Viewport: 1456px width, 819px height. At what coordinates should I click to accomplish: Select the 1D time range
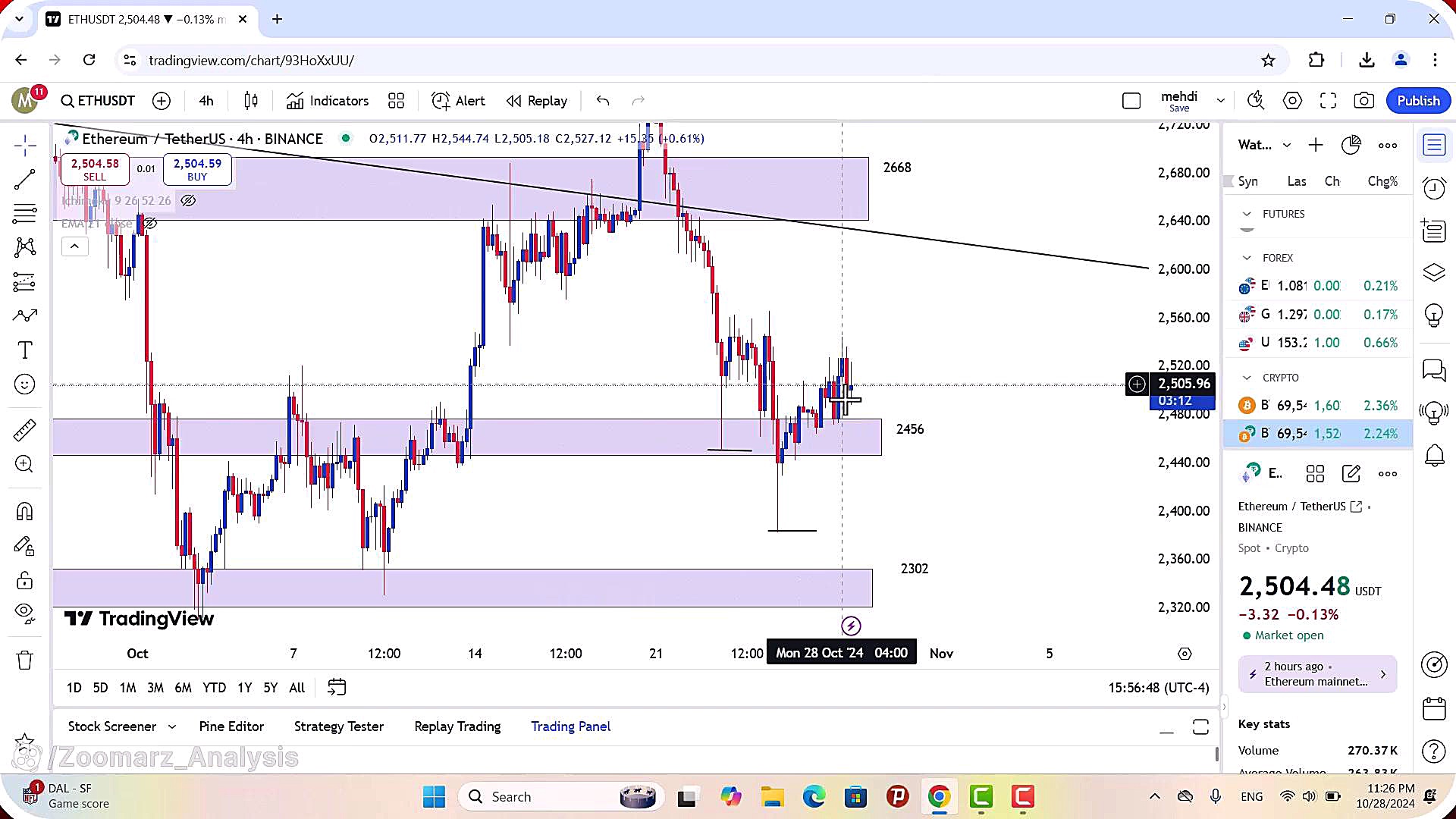(x=74, y=688)
